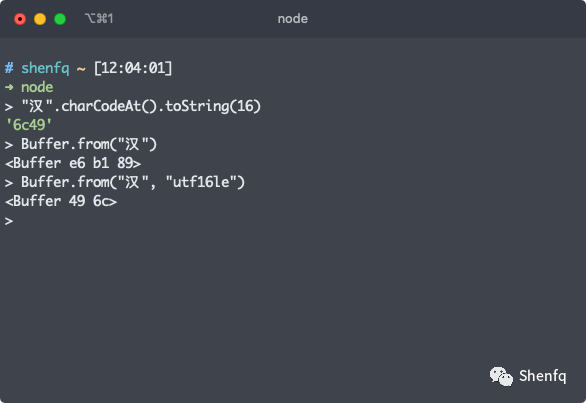The height and width of the screenshot is (403, 586).
Task: Click the node command text
Action: click(37, 87)
